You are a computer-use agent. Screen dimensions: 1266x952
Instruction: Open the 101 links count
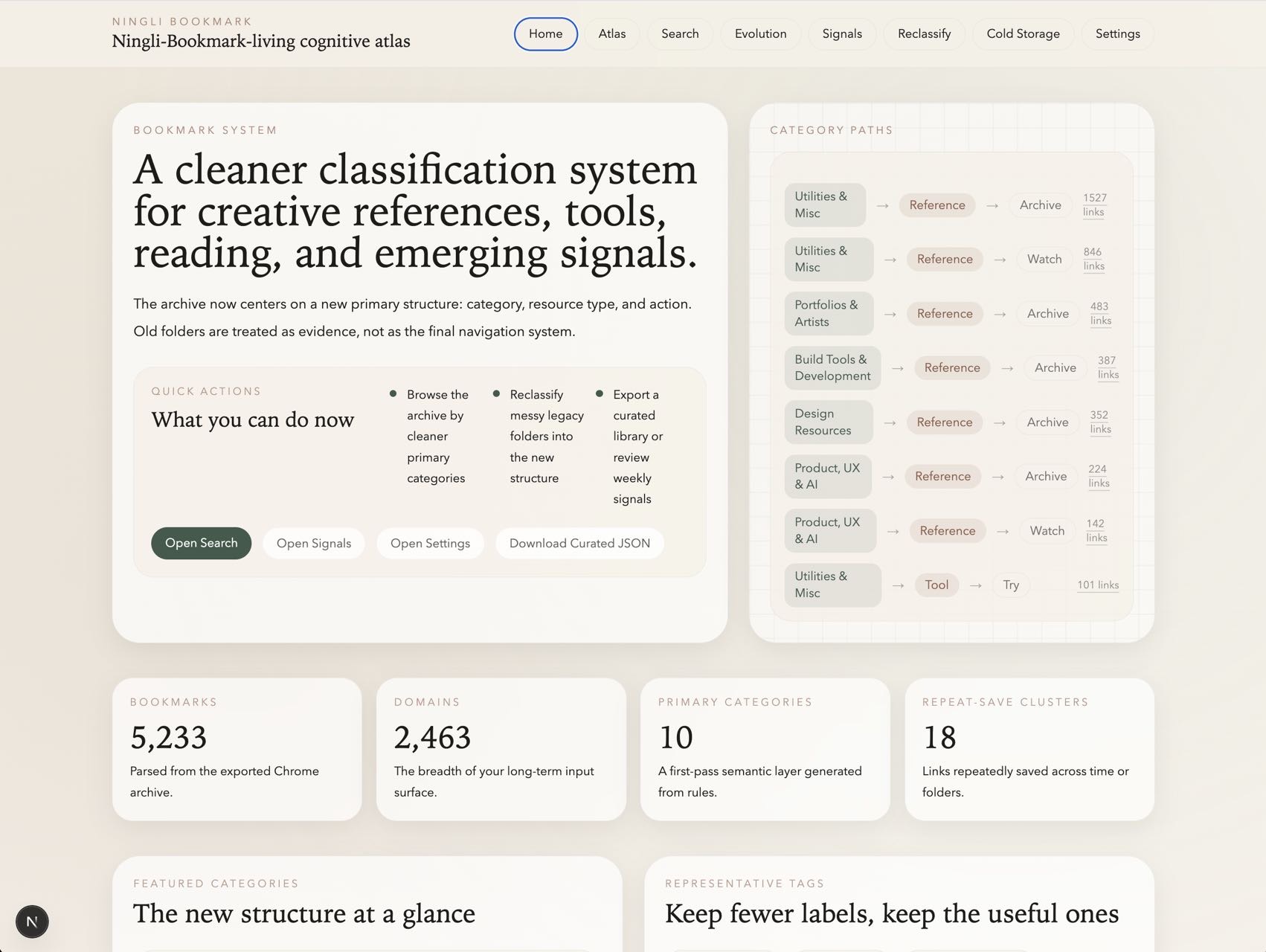1098,585
